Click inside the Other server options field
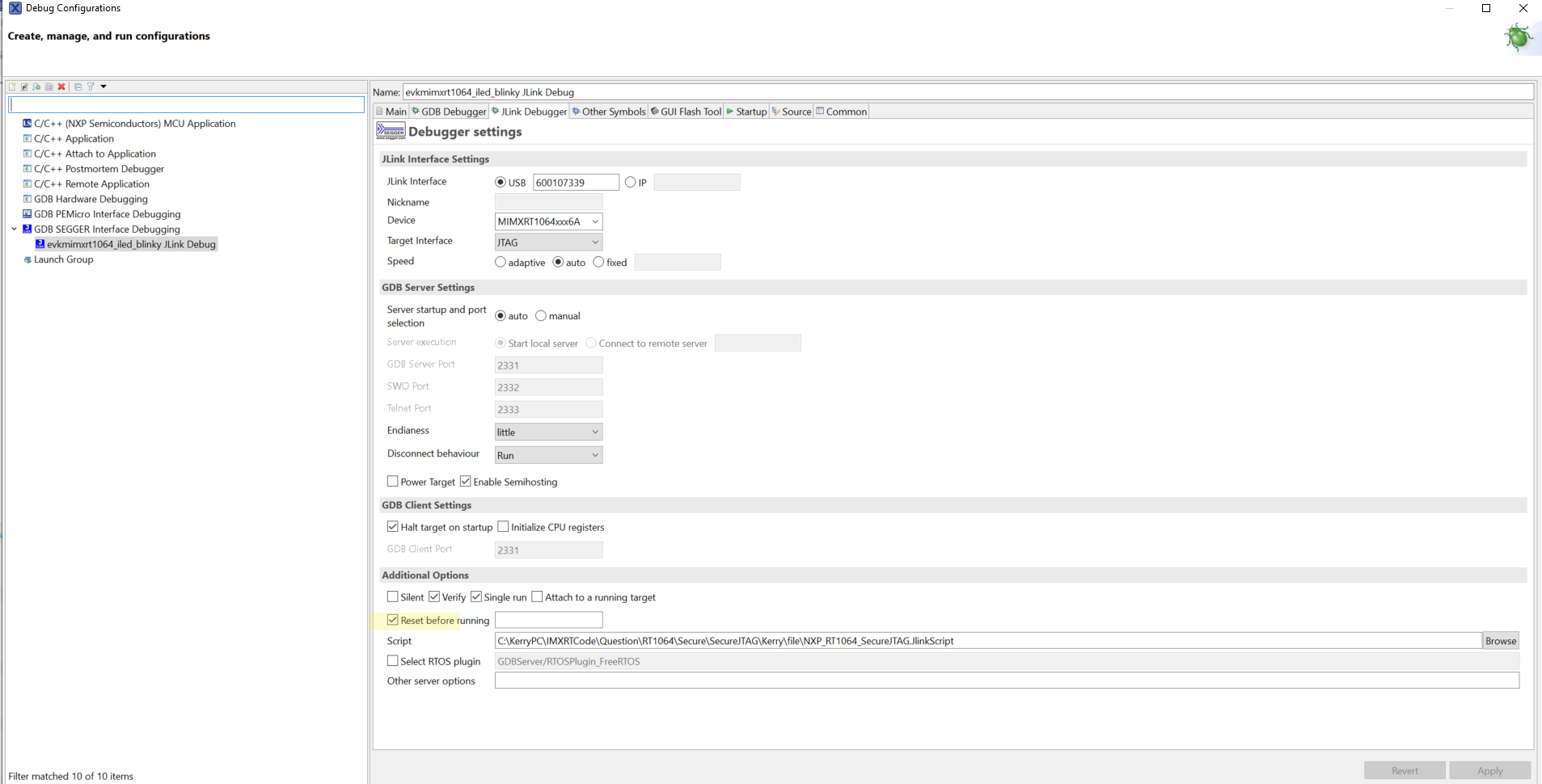The width and height of the screenshot is (1542, 784). pos(889,681)
